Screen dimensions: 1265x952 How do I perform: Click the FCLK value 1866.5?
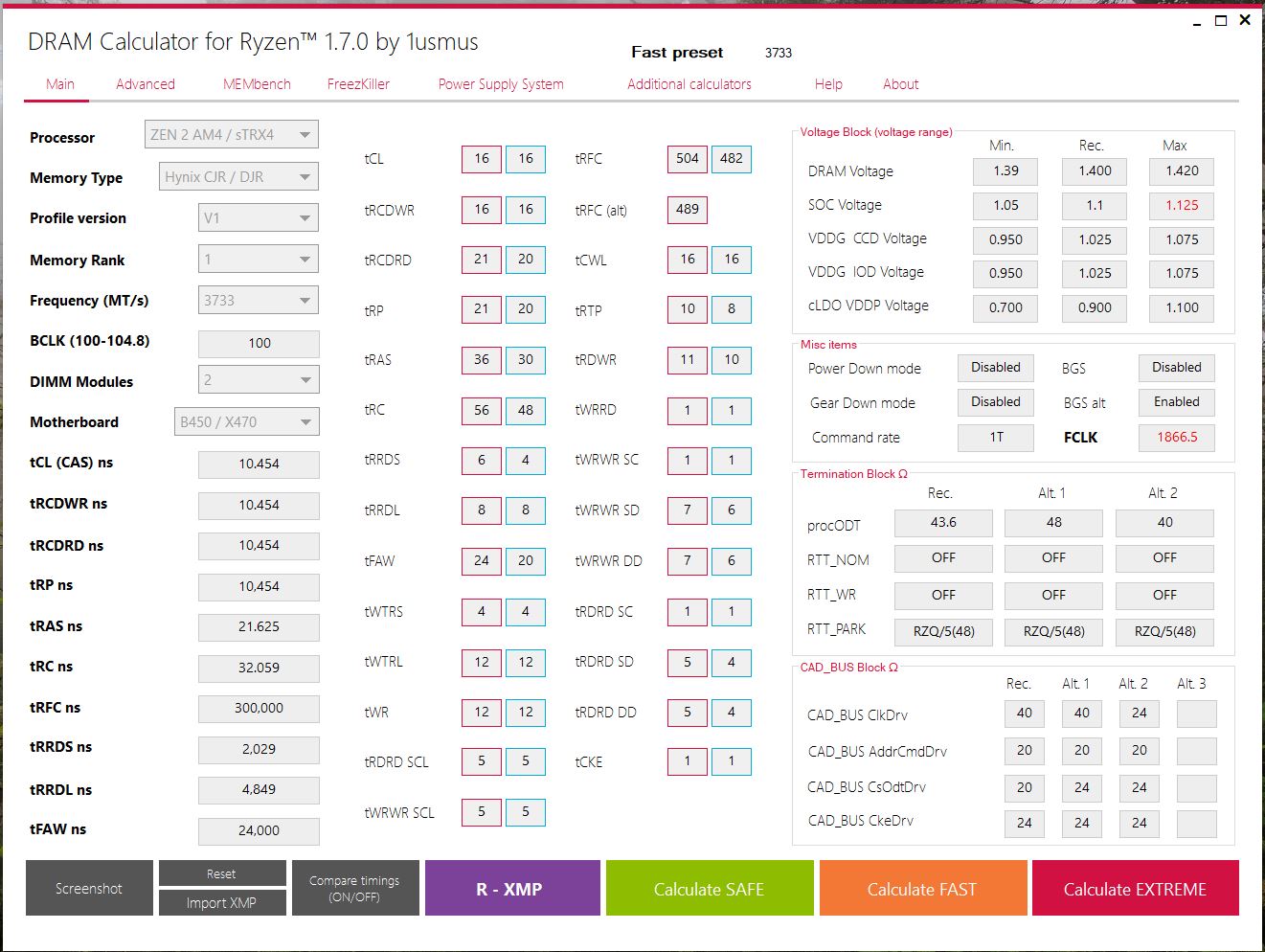[1177, 438]
